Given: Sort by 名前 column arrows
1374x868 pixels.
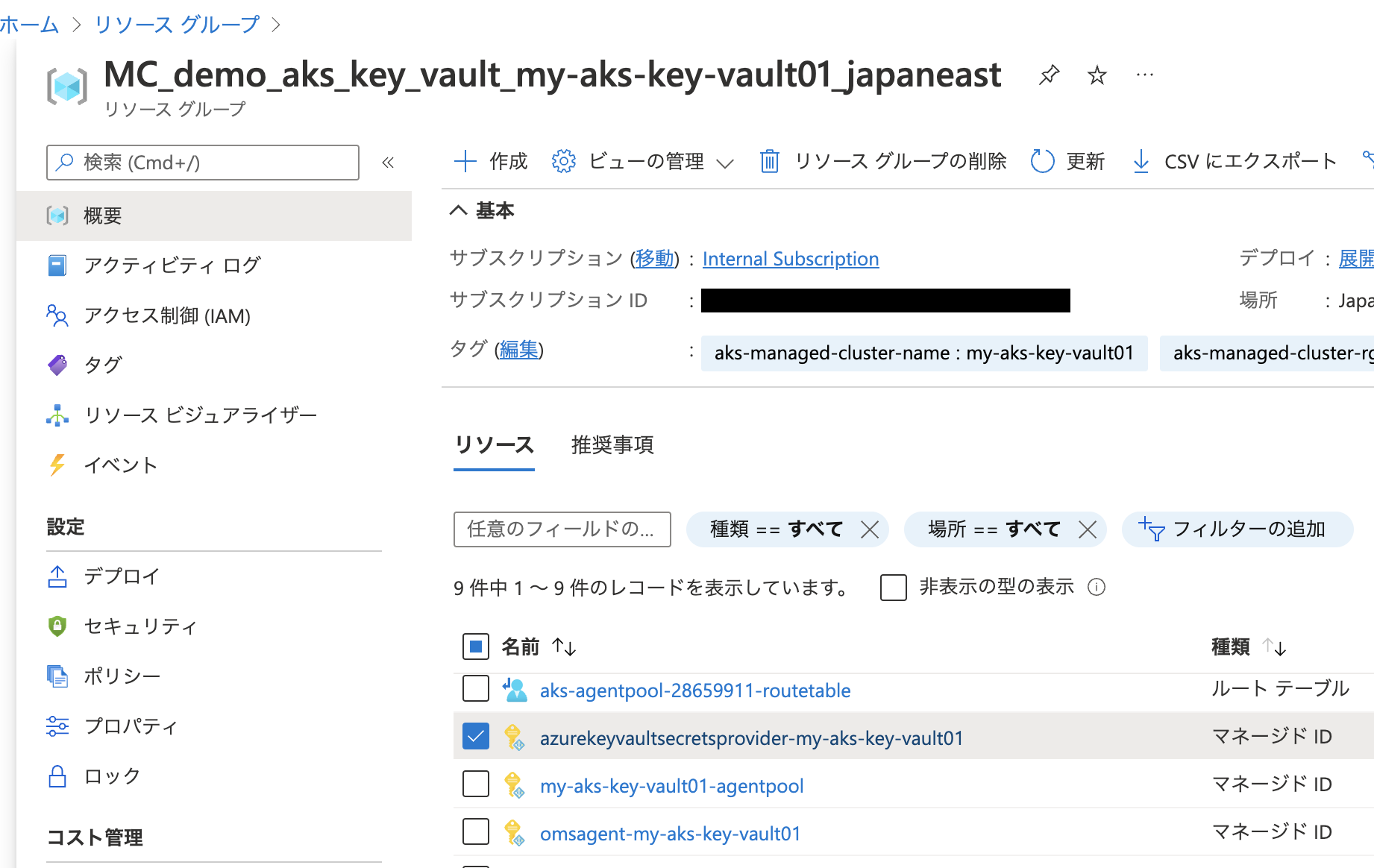Looking at the screenshot, I should click(564, 647).
